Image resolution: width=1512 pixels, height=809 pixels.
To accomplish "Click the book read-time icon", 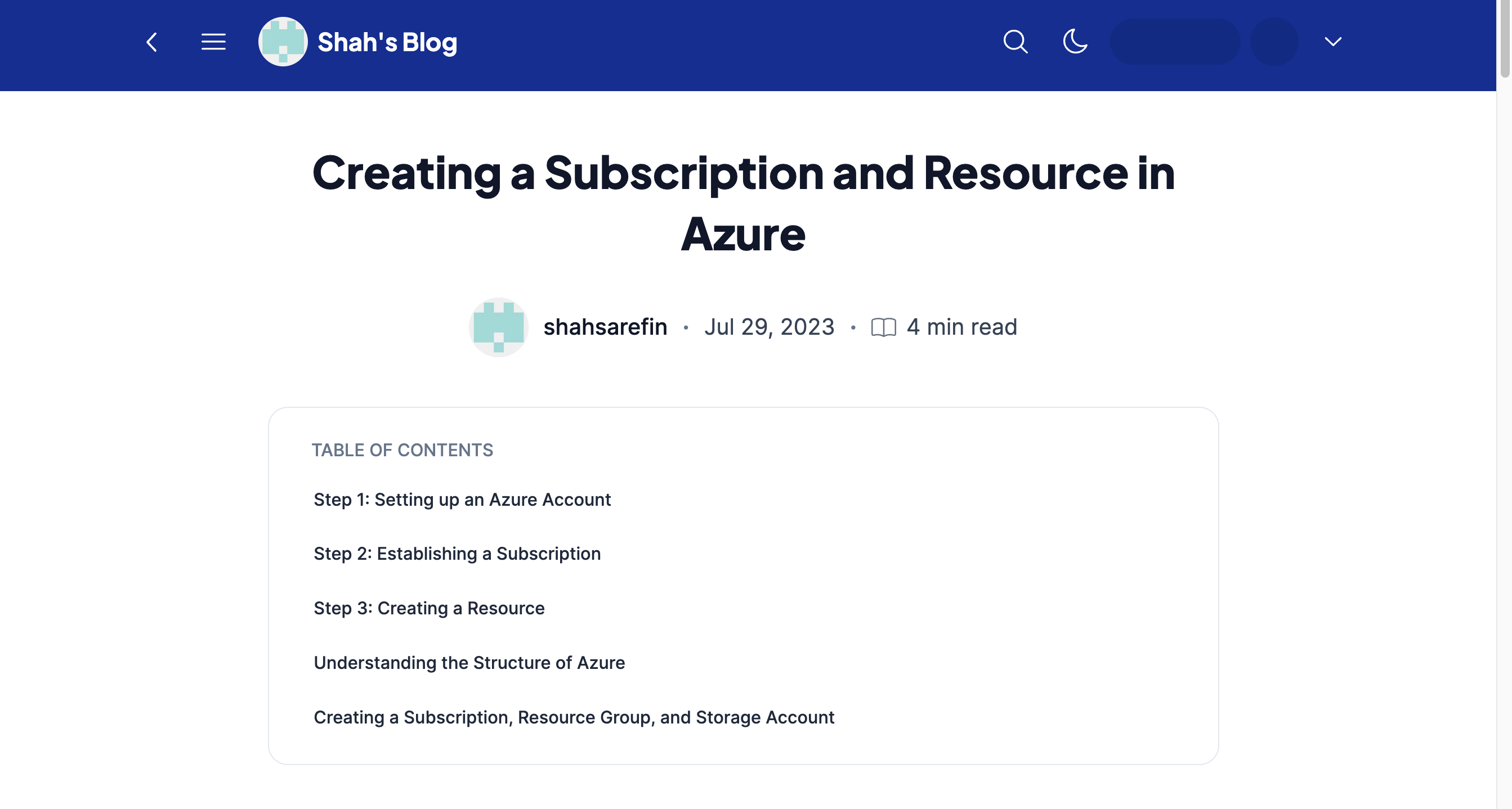I will [x=883, y=327].
